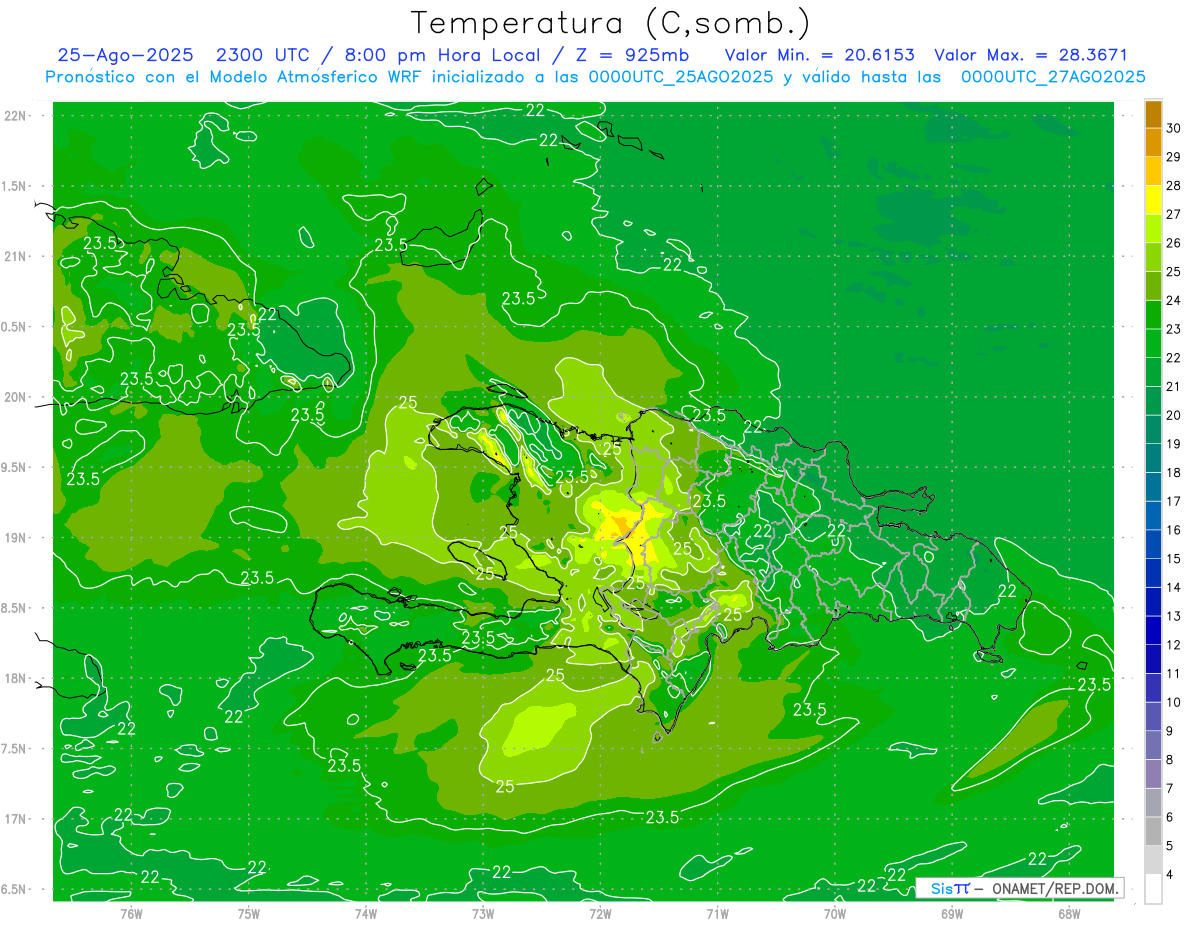The image size is (1200, 927).
Task: Click the "21N" latitude axis label
Action: click(14, 256)
